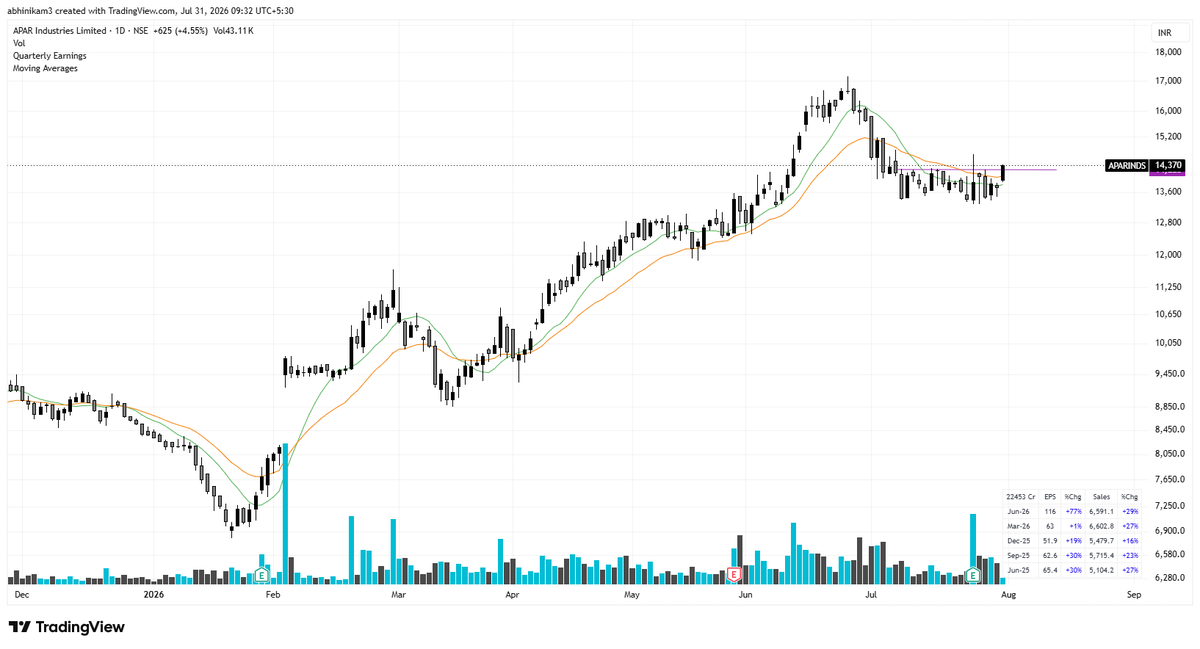Click the 17,000 price axis label

[1168, 81]
